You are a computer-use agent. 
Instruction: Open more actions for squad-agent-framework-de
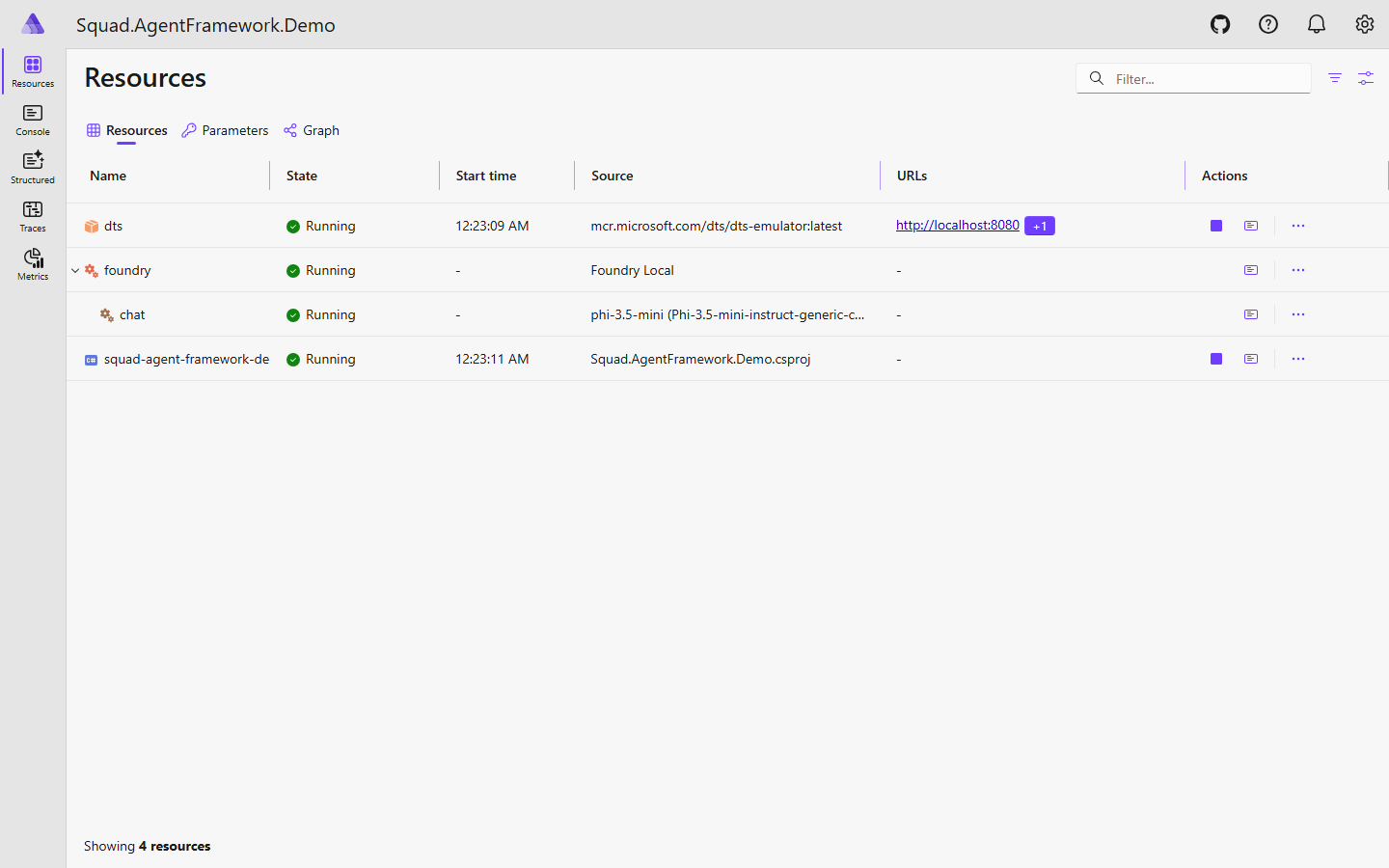click(x=1298, y=359)
